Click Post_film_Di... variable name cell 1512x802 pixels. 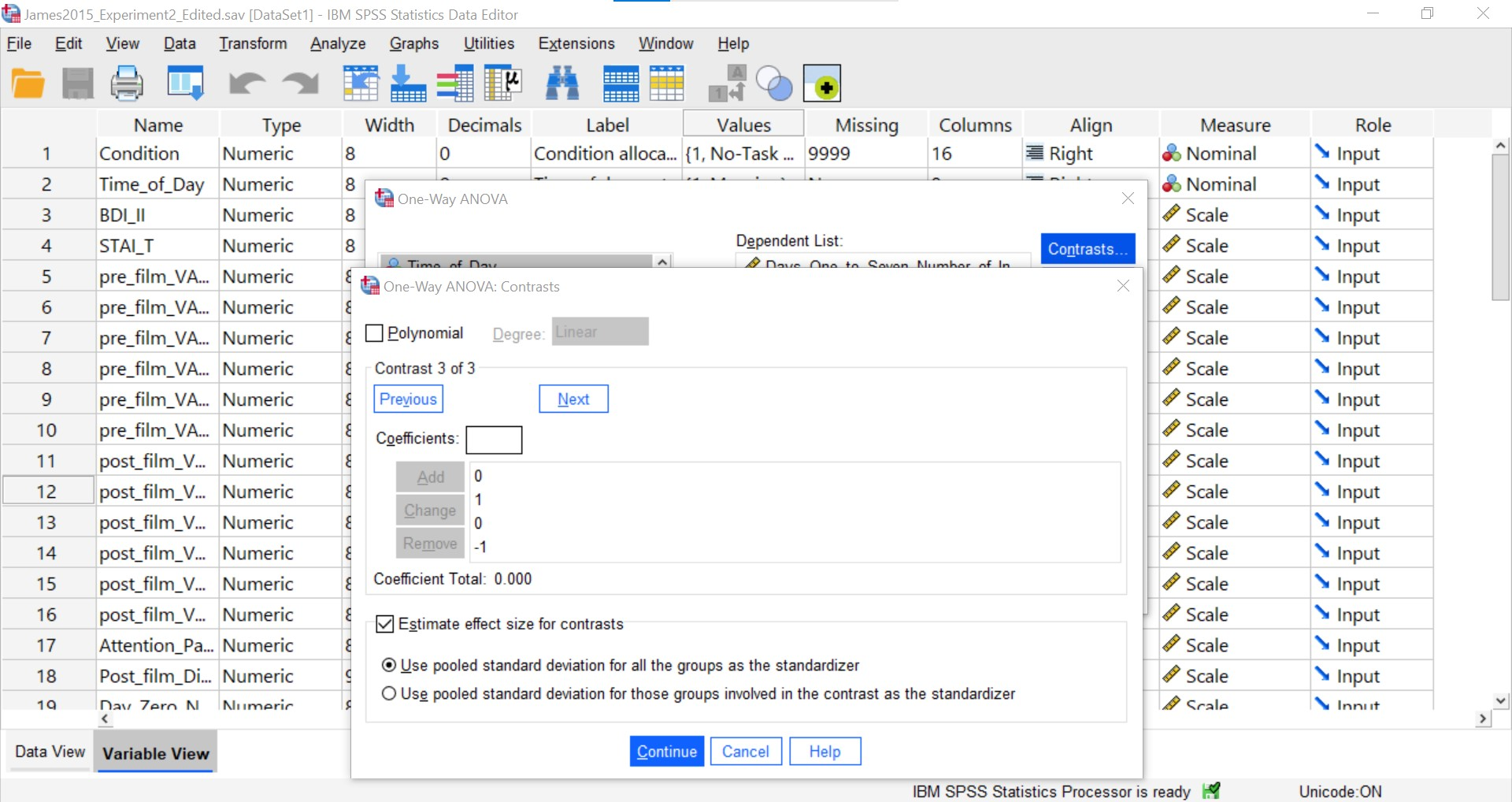pos(157,676)
